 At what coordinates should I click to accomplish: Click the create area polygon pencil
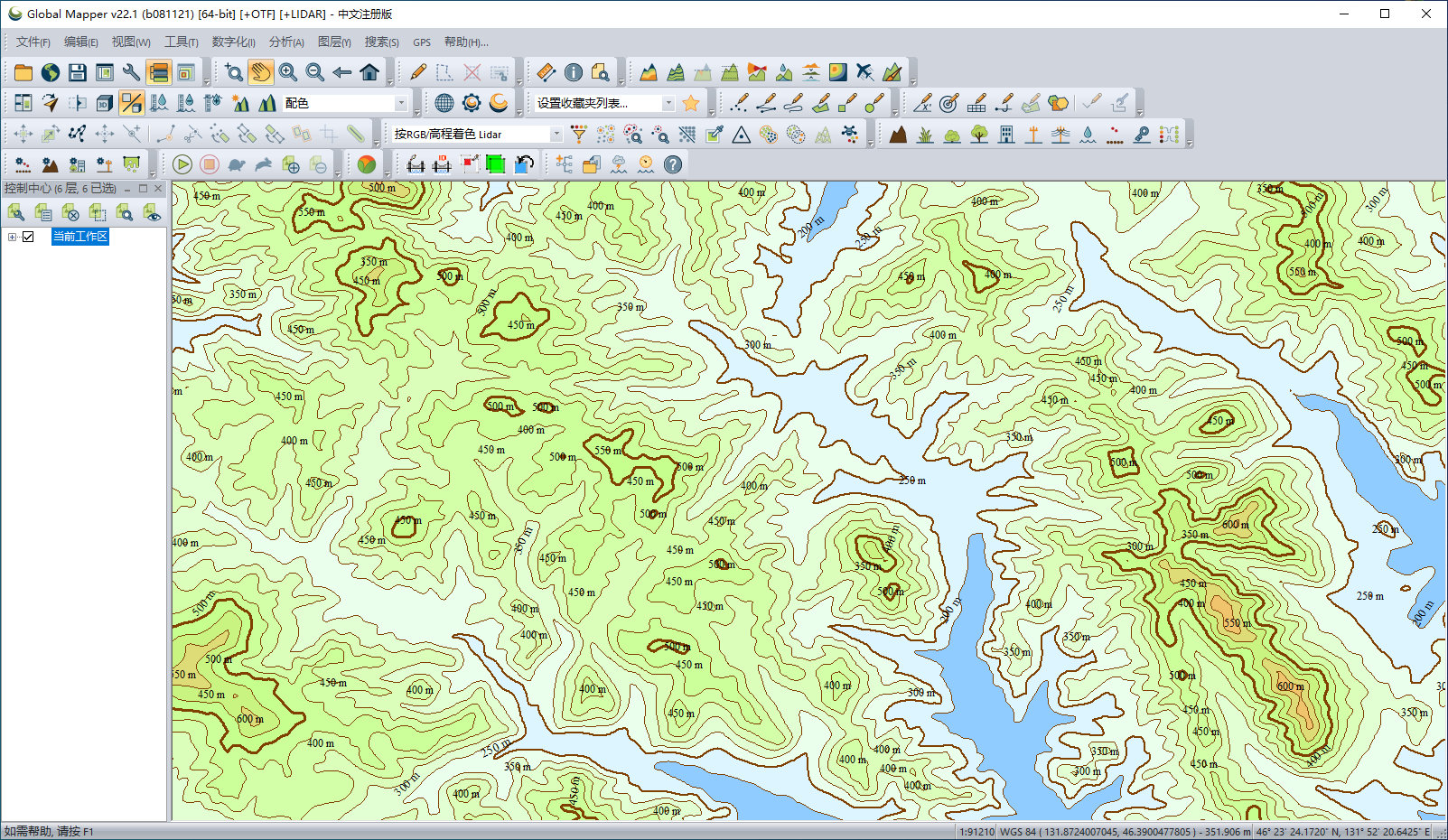click(821, 103)
